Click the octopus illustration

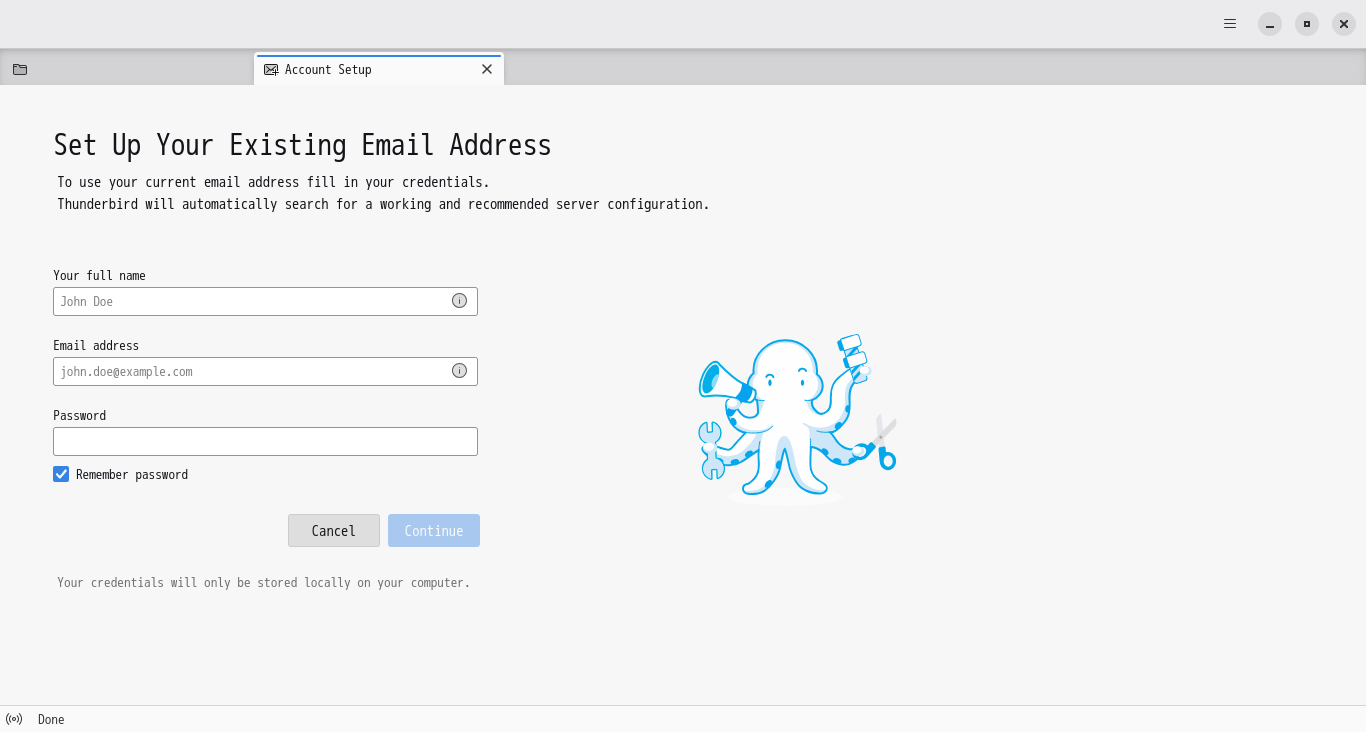pos(797,419)
